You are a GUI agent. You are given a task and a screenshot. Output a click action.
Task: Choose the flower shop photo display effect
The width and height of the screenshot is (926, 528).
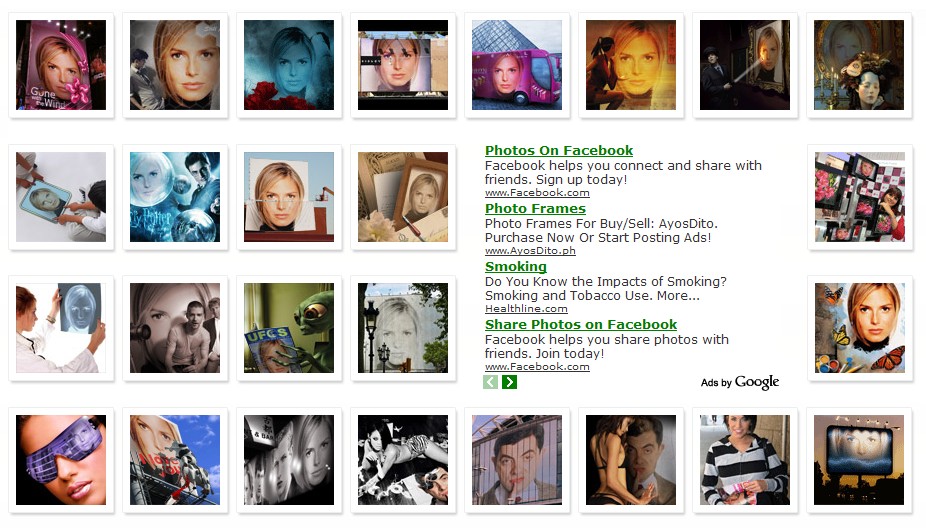coord(859,197)
